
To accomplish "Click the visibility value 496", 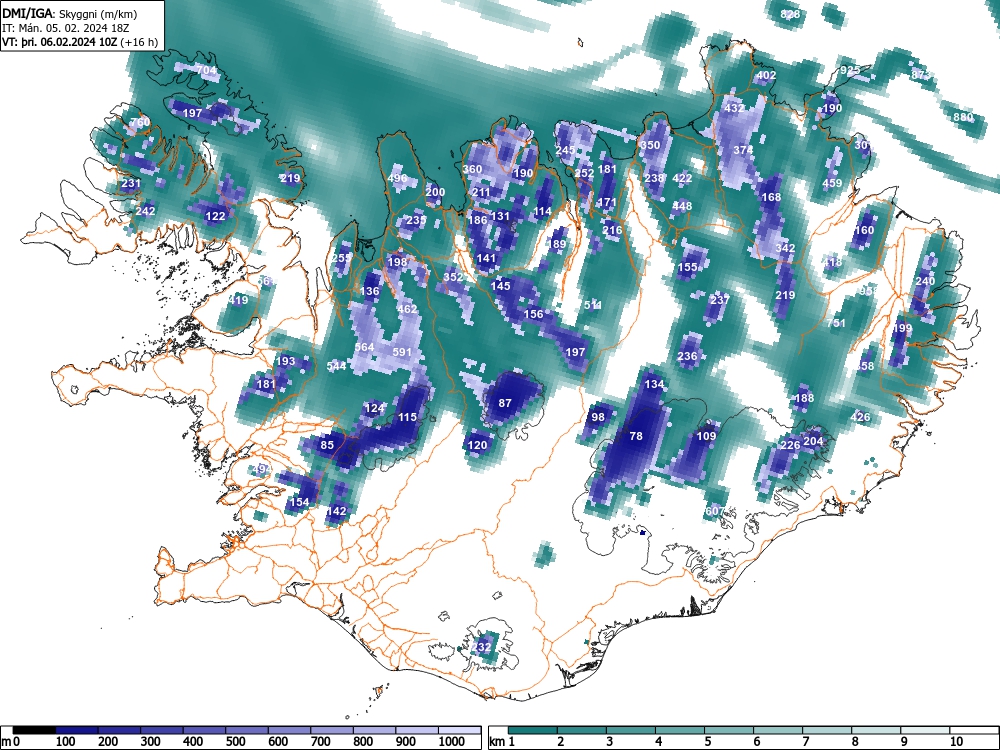I will 397,178.
